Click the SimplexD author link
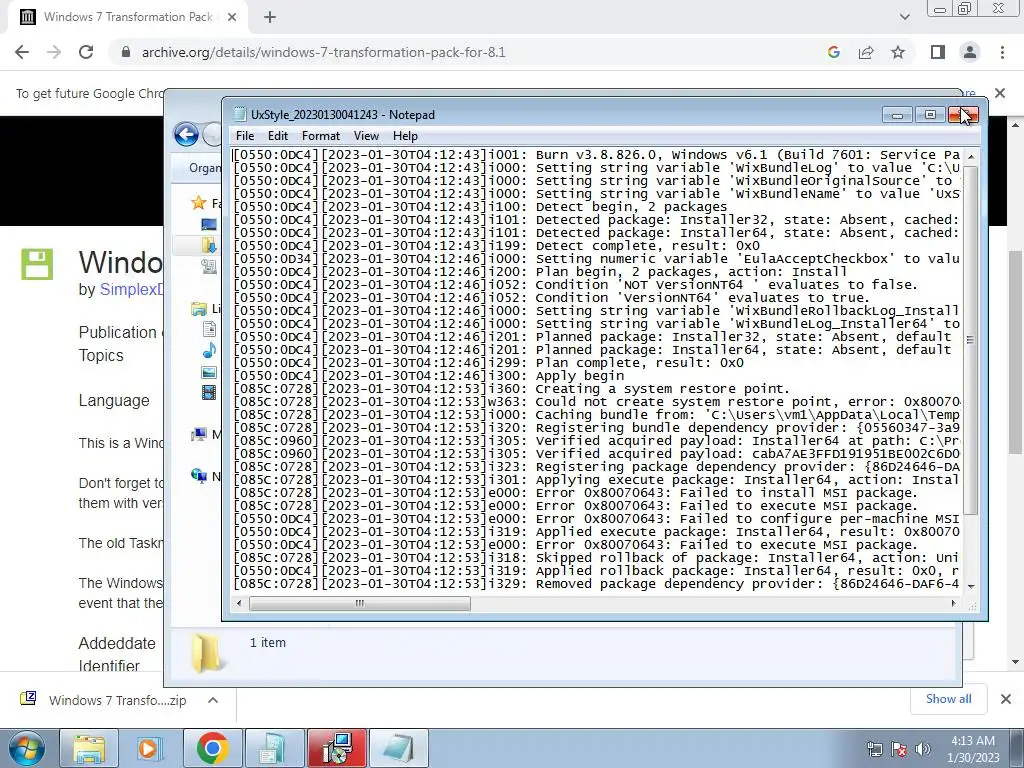Screen dimensions: 1024x768 pyautogui.click(x=131, y=289)
